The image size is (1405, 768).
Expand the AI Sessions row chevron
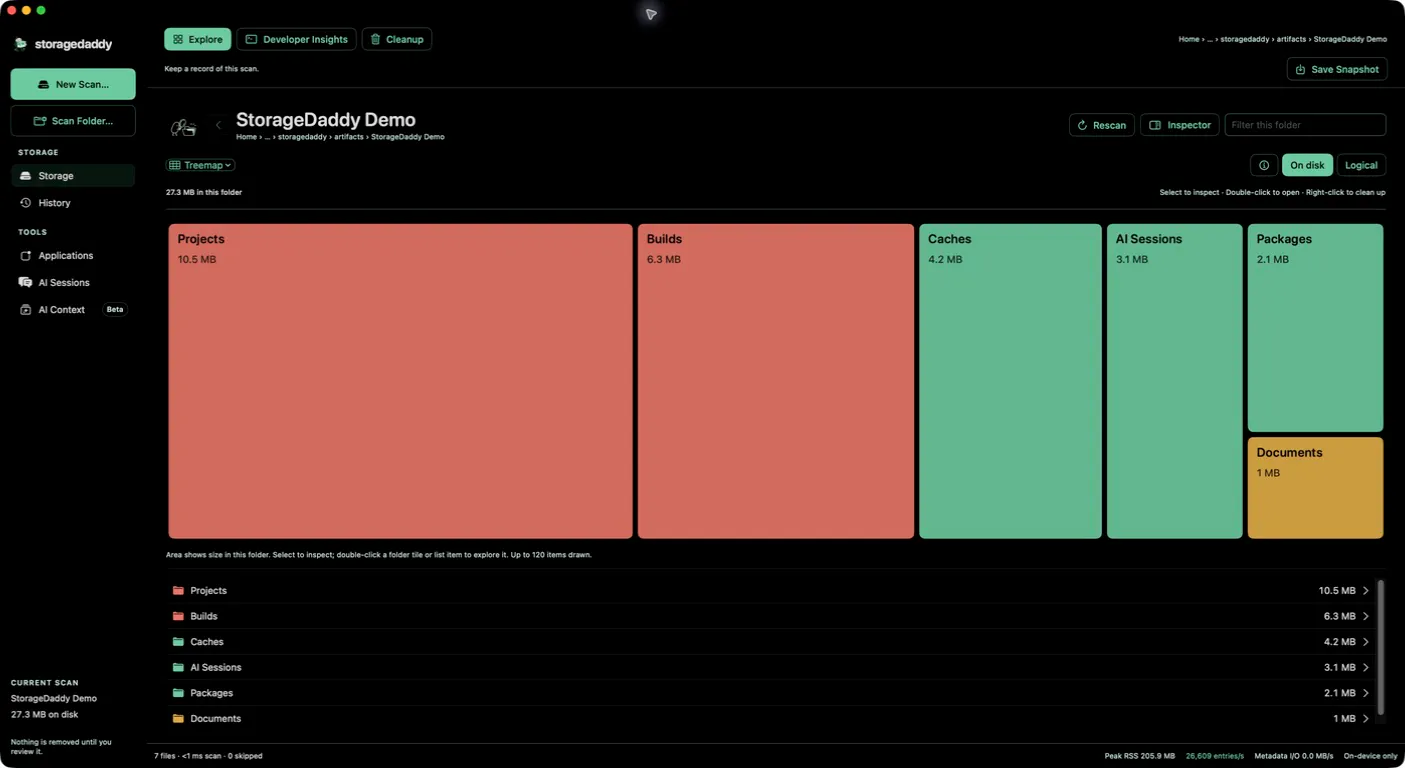pos(1366,668)
